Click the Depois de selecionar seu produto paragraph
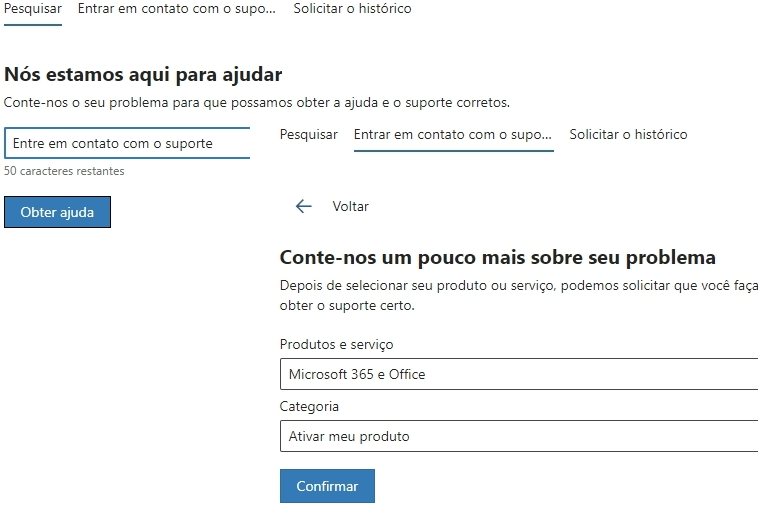This screenshot has width=760, height=509. [519, 295]
